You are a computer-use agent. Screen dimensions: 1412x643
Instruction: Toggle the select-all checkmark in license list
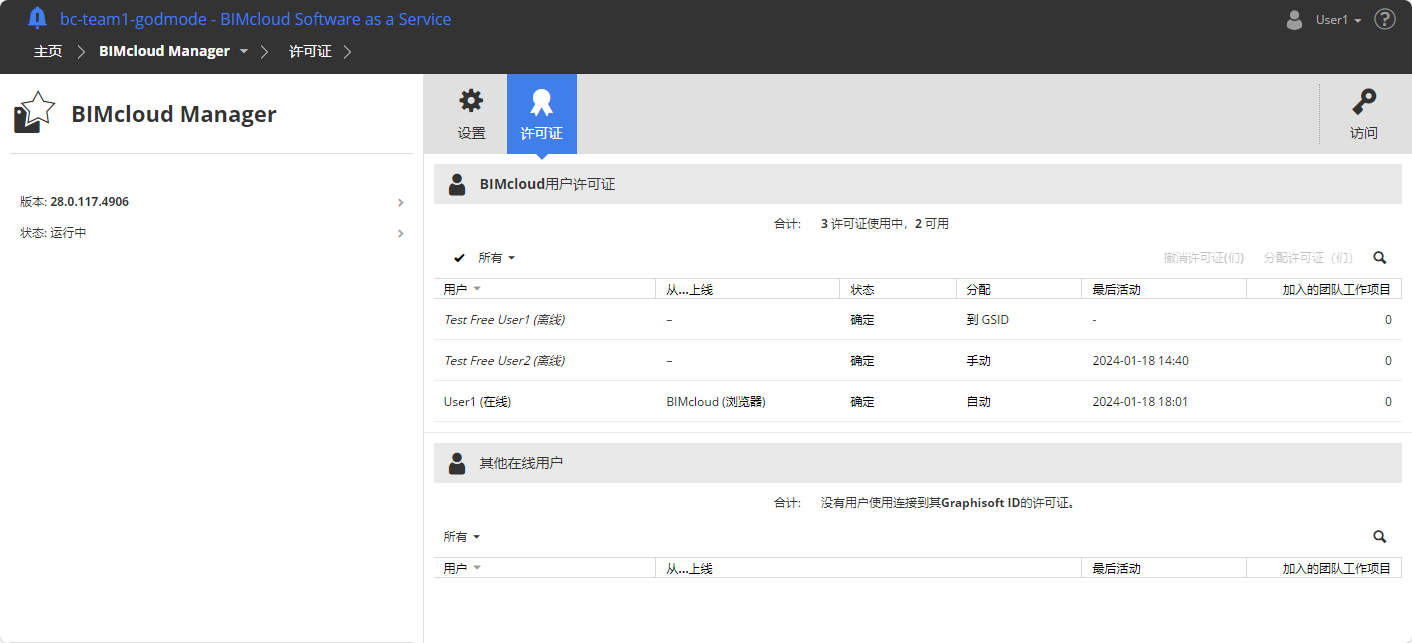tap(459, 258)
